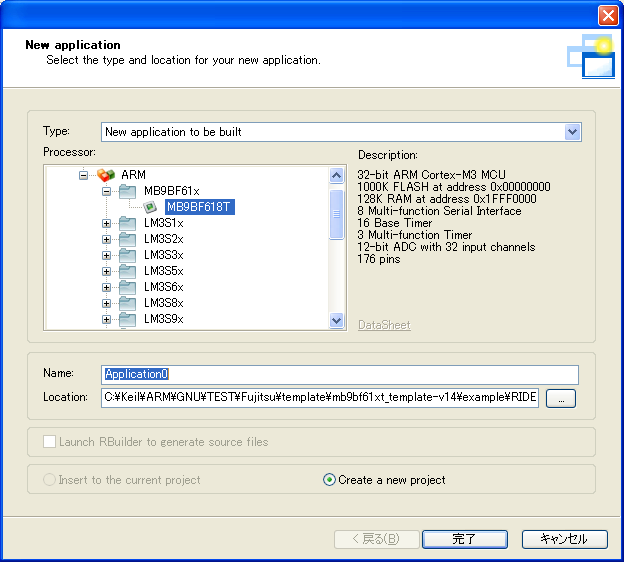Viewport: 624px width, 562px height.
Task: Click description line '1000K FLASH at address 0x00000000'
Action: pos(454,187)
